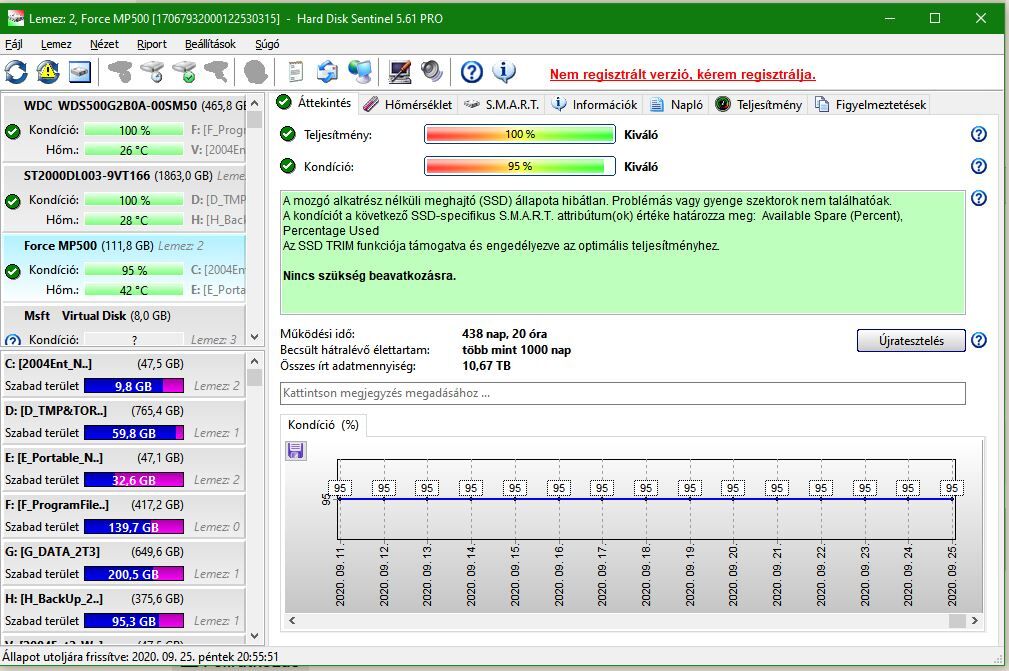The width and height of the screenshot is (1009, 671).
Task: Click the help icon beside the green status text
Action: point(979,198)
